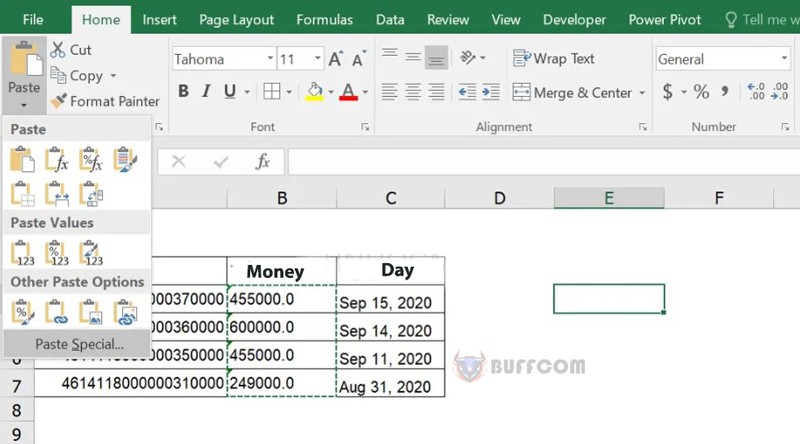Switch to the Insert tab
800x444 pixels.
159,19
